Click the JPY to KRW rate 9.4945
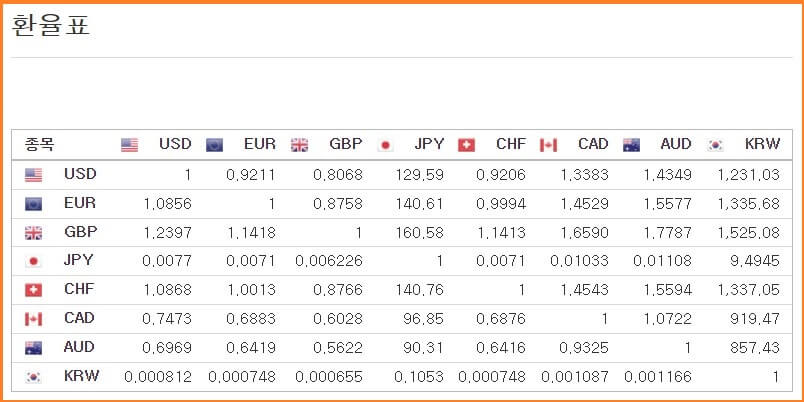 point(755,262)
